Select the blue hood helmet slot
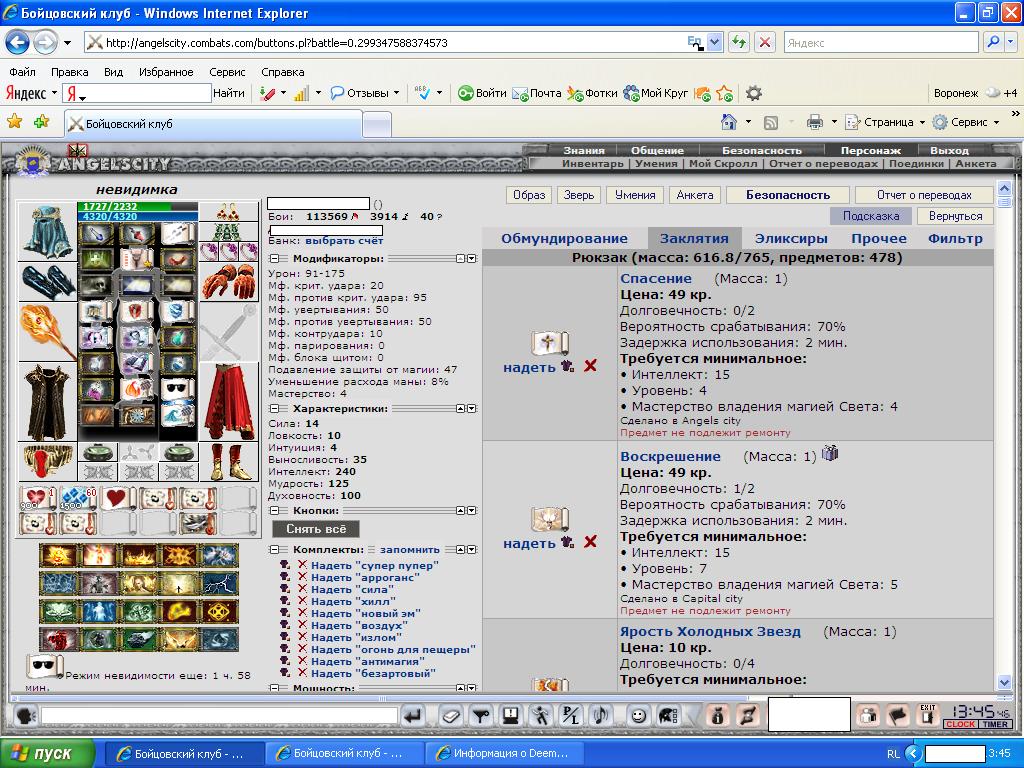This screenshot has width=1024, height=768. point(48,232)
